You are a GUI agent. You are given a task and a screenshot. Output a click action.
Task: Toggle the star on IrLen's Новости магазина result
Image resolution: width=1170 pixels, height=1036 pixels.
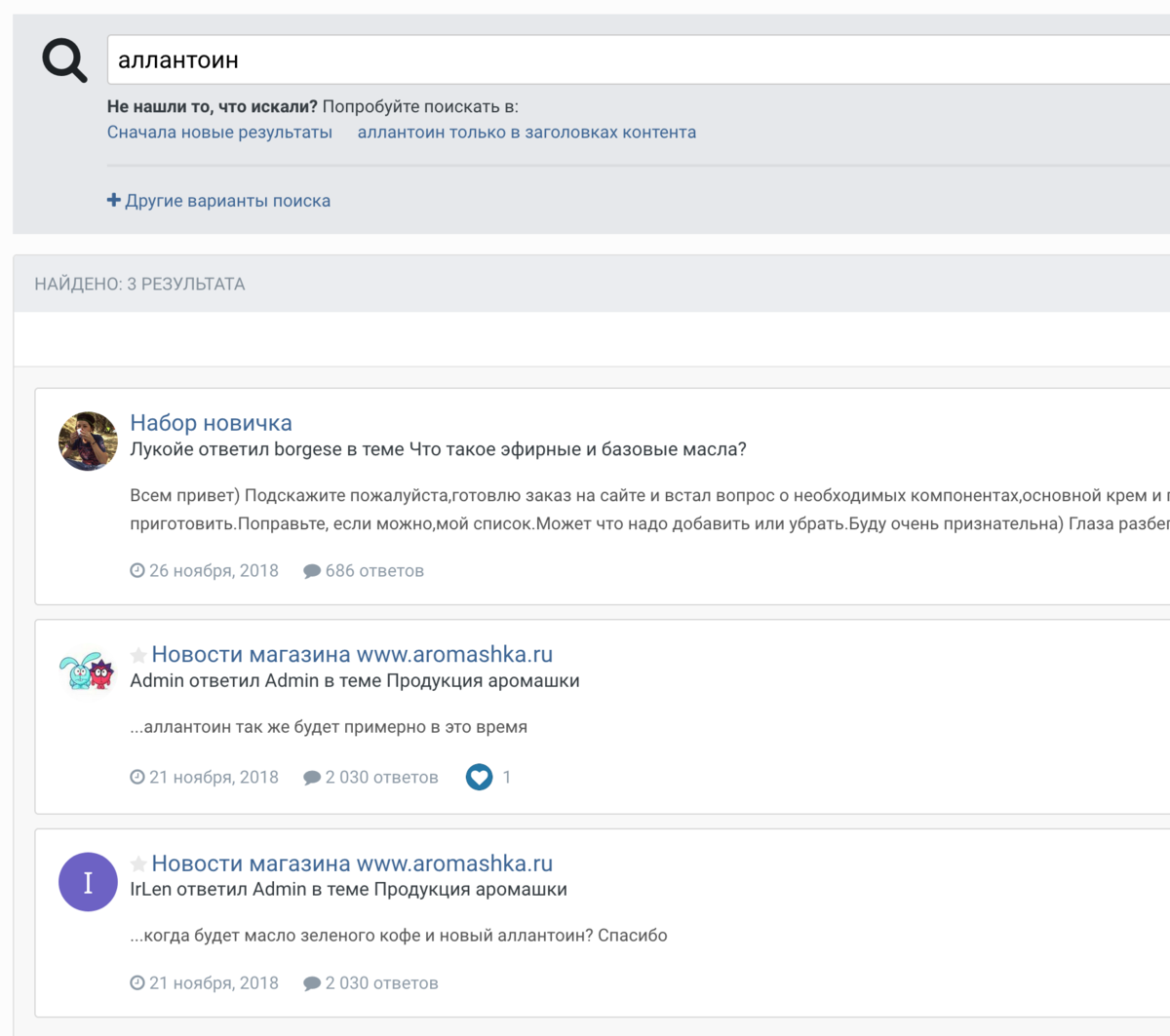pyautogui.click(x=138, y=863)
